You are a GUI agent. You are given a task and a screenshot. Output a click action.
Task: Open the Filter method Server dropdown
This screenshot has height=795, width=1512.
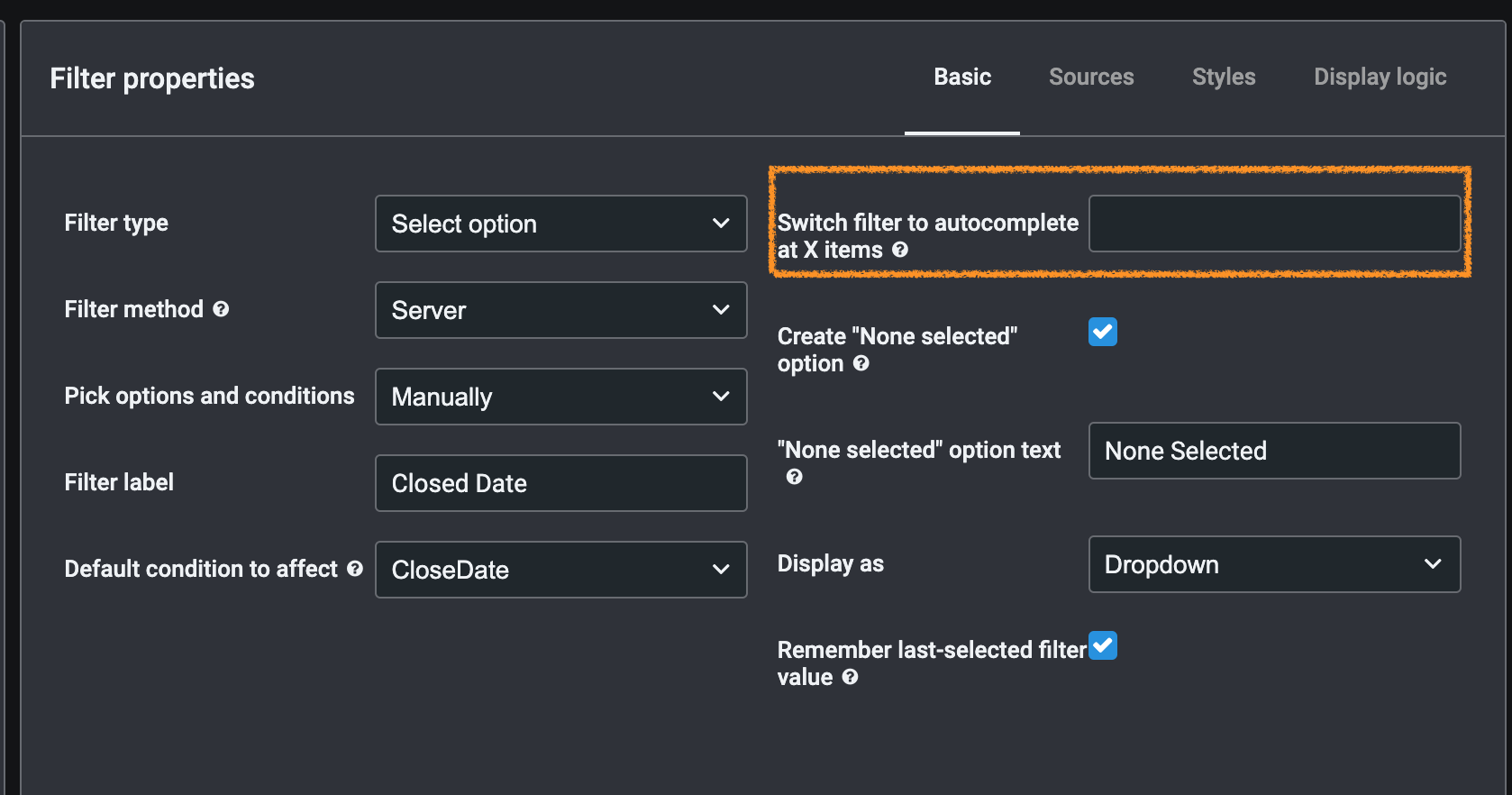(561, 310)
